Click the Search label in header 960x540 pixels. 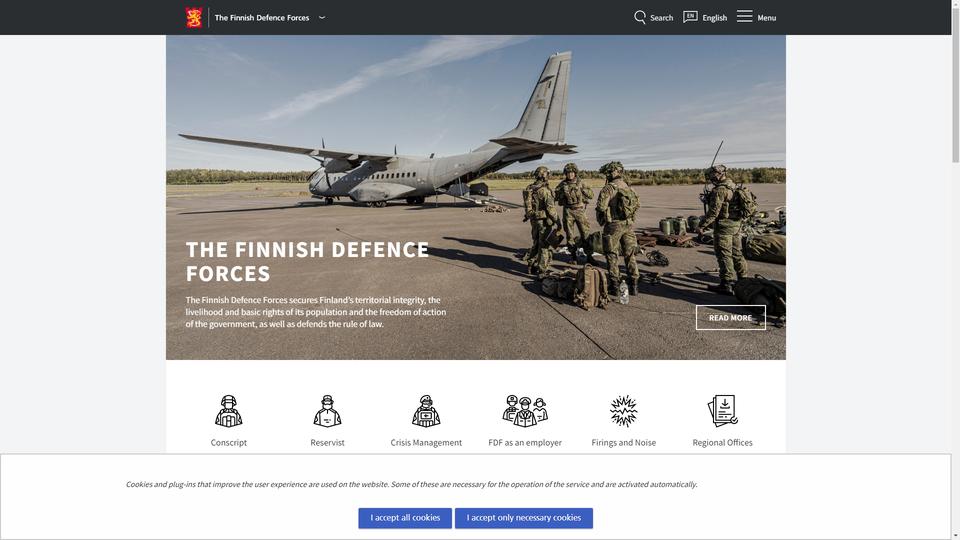[661, 18]
